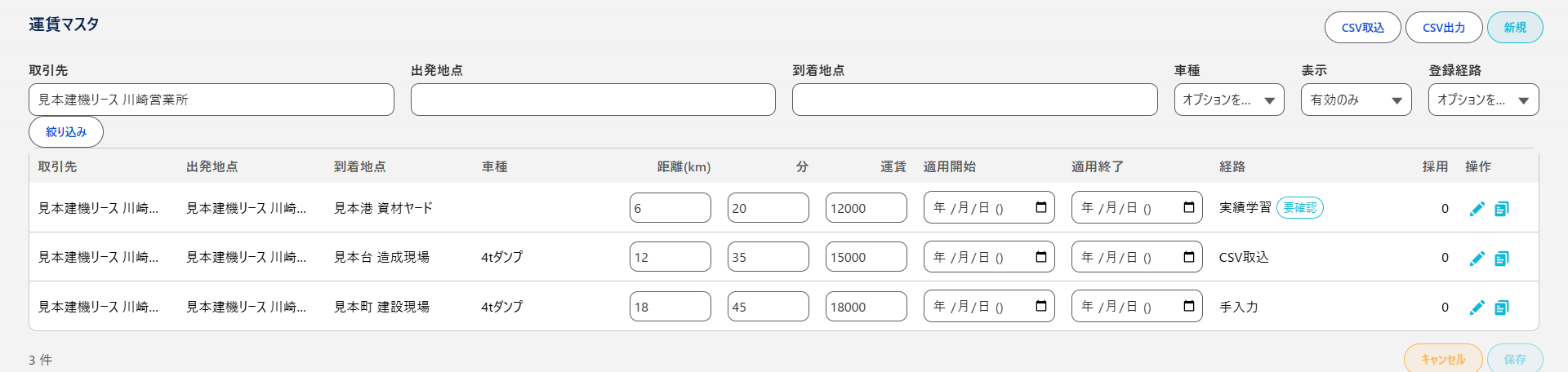Click the 車種 column header in table
This screenshot has width=1568, height=372.
(x=495, y=167)
